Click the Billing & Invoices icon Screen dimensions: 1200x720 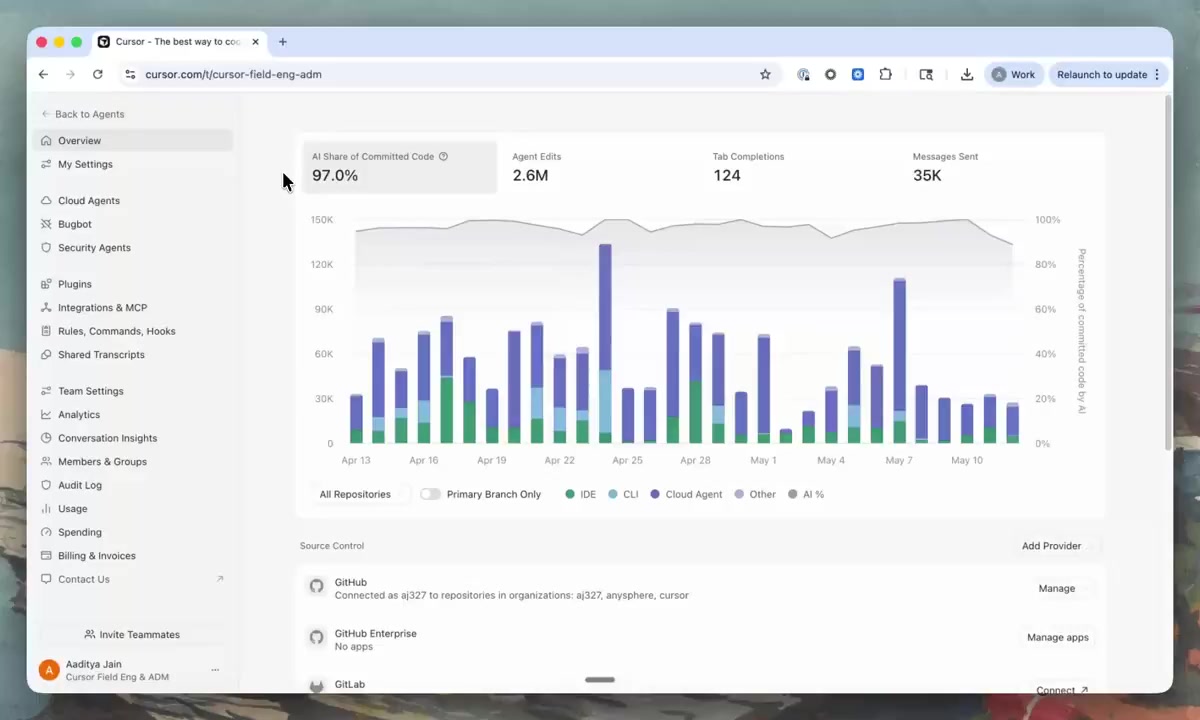(46, 556)
